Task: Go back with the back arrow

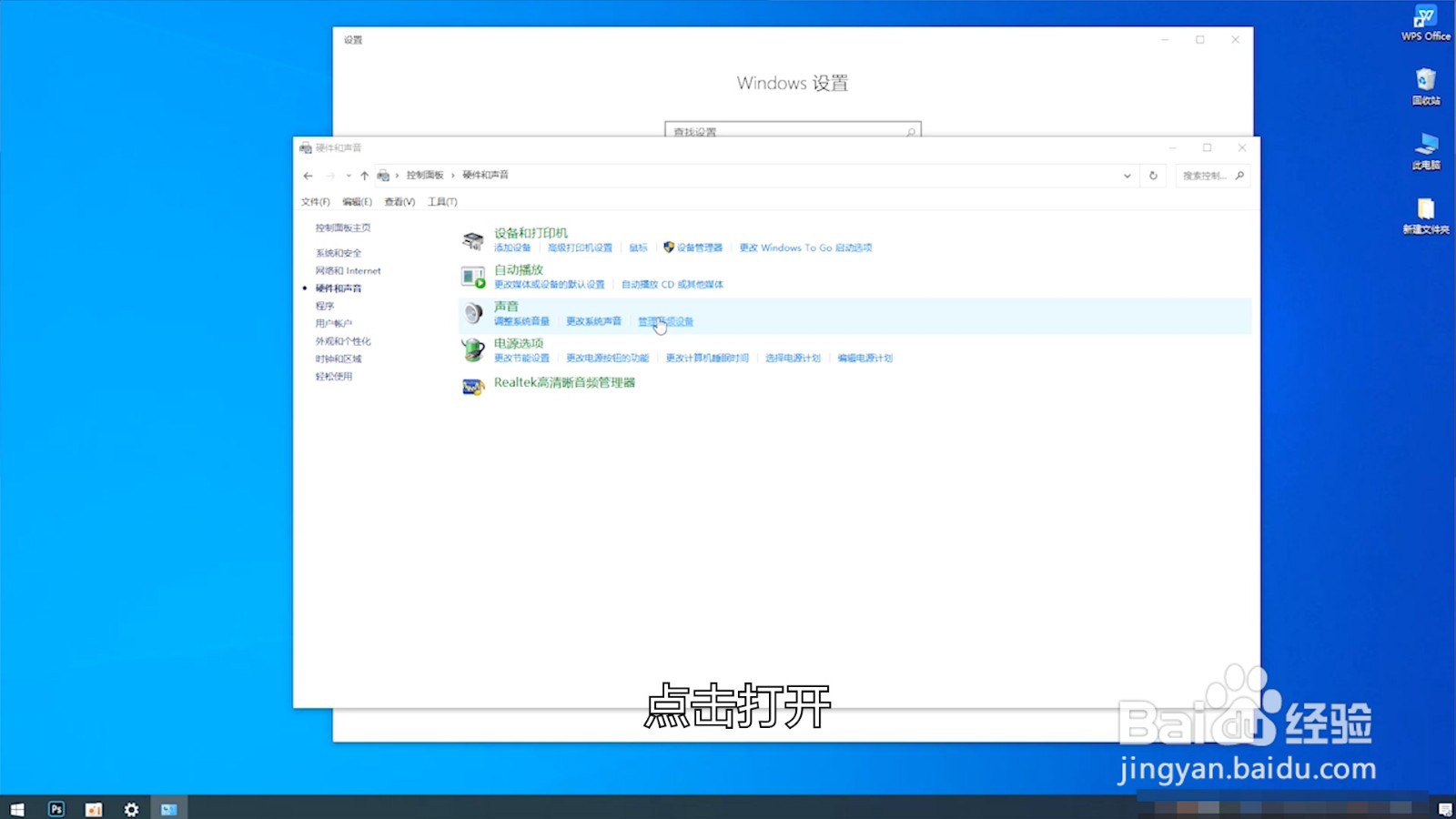Action: (308, 176)
